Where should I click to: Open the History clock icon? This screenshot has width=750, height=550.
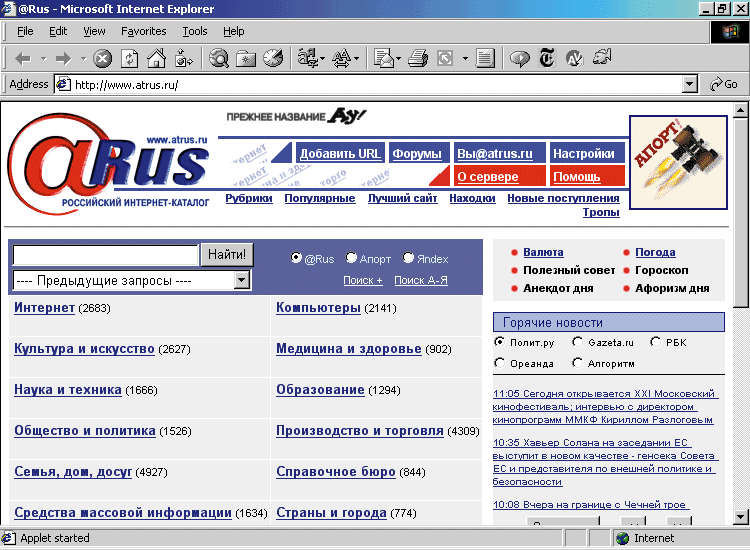tap(274, 58)
